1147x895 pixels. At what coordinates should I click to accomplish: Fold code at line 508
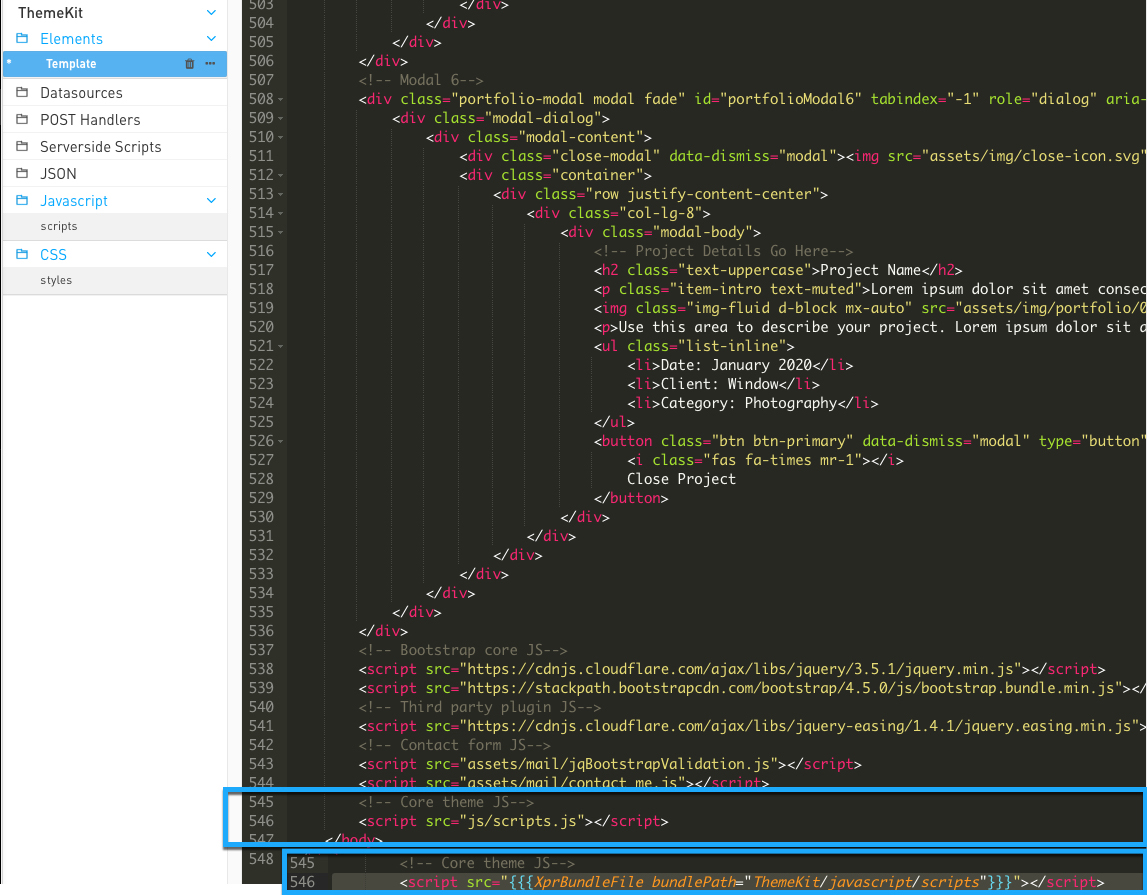(281, 99)
